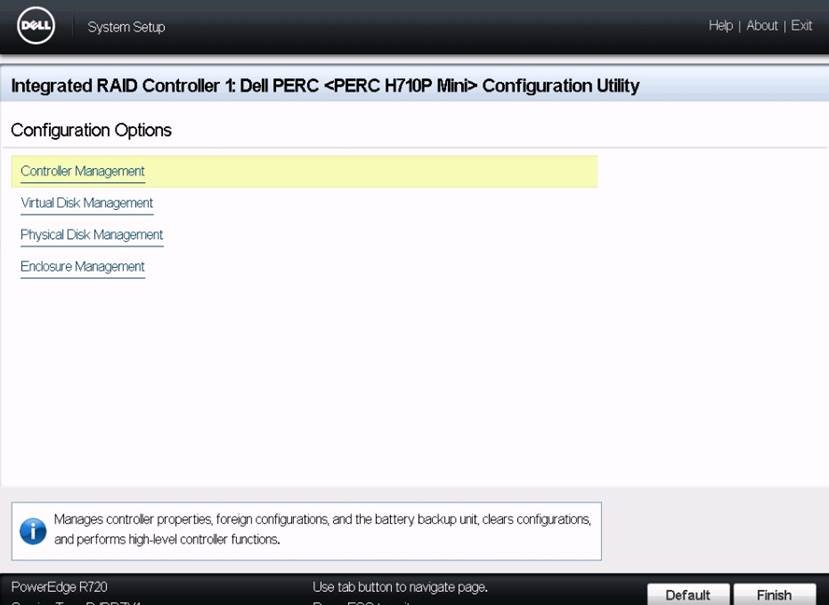
Task: Click Exit to leave System Setup
Action: click(x=803, y=25)
